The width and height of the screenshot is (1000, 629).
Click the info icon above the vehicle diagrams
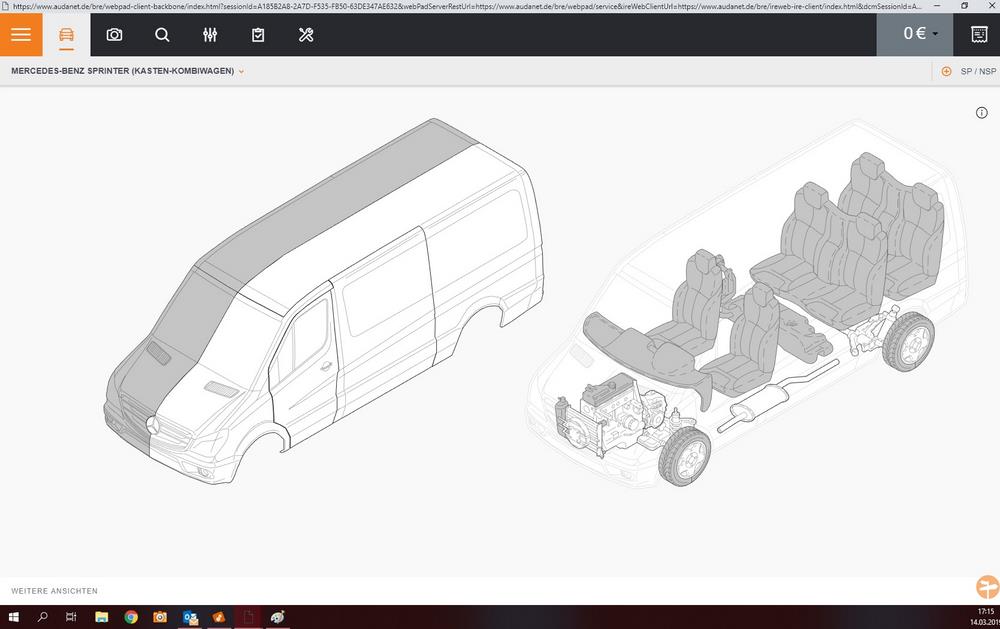coord(981,113)
